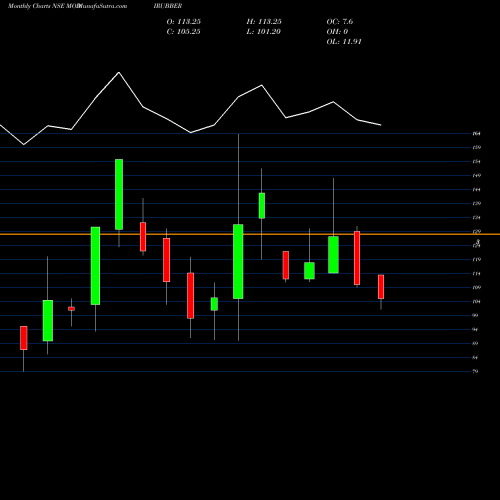This screenshot has width=500, height=500.
Task: Click the 114 price axis label
Action: pos(477,274)
